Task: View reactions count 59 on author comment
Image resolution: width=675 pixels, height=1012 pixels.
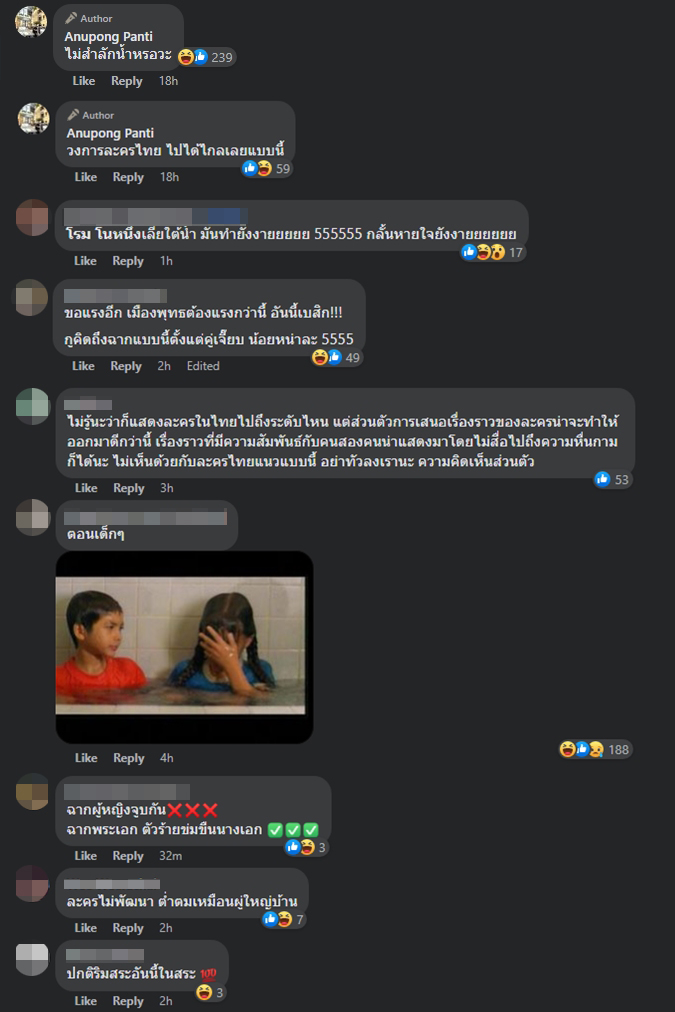Action: point(267,168)
